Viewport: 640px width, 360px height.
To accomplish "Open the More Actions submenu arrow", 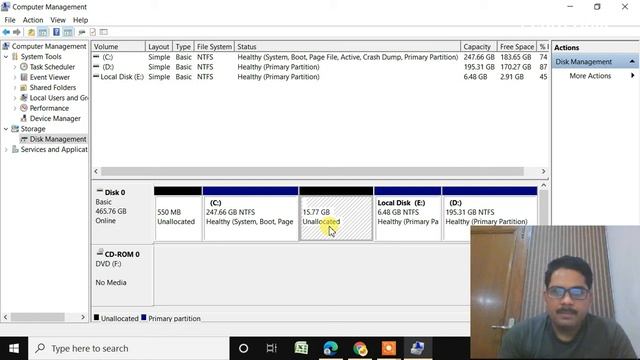I will [632, 76].
